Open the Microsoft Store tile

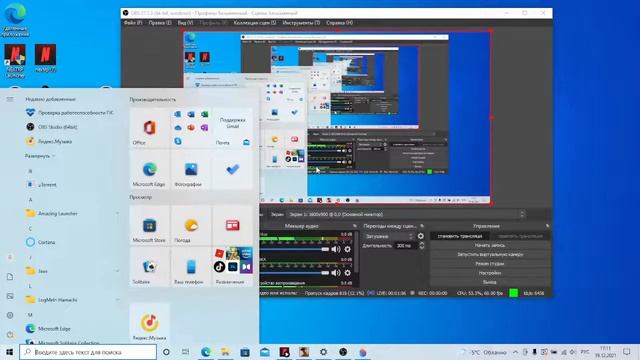coord(149,225)
